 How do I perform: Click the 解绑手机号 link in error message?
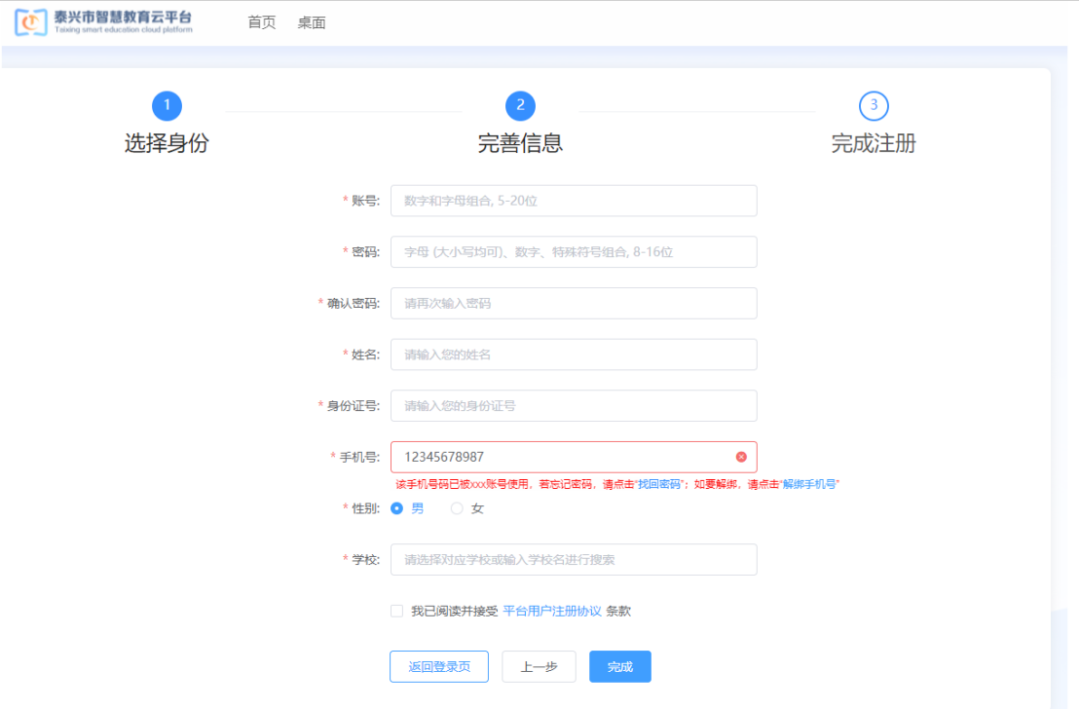tap(810, 484)
